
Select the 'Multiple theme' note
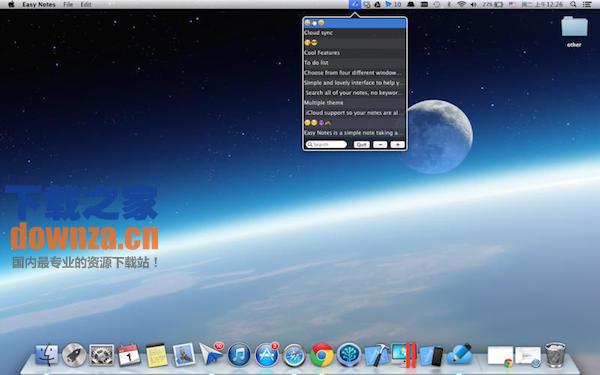click(354, 103)
